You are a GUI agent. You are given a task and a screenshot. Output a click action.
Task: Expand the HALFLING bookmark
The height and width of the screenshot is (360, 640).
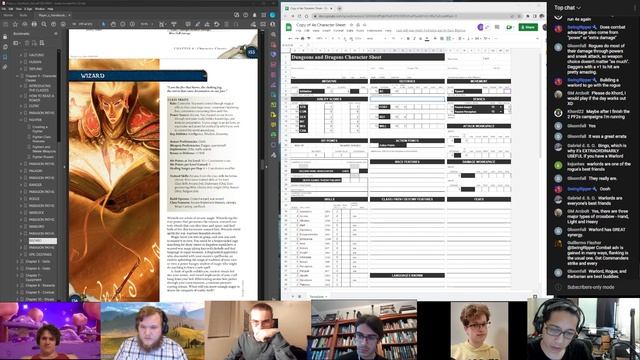point(21,55)
